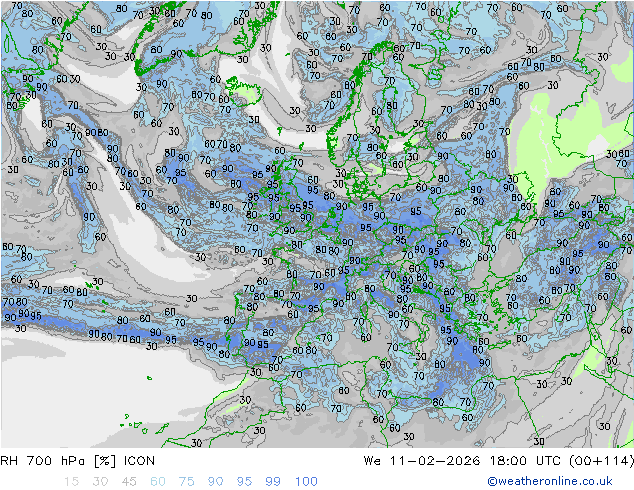Click the legend scale value 75
Image resolution: width=634 pixels, height=490 pixels.
point(187,482)
